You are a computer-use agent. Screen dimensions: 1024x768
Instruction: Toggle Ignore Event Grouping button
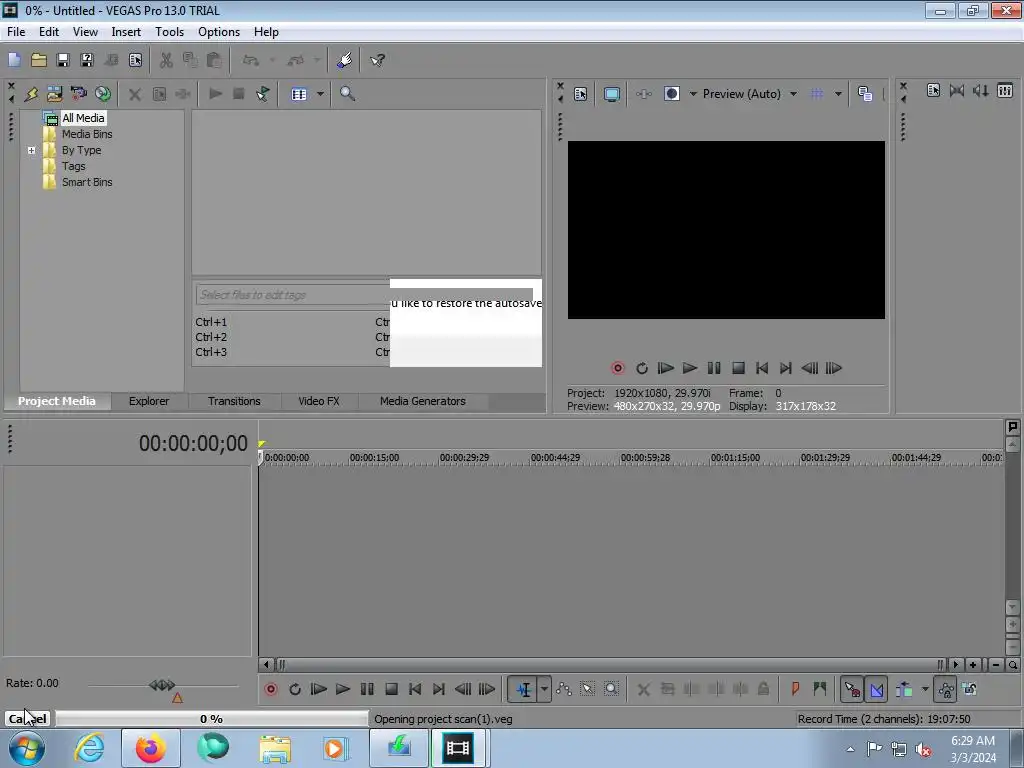[x=970, y=689]
